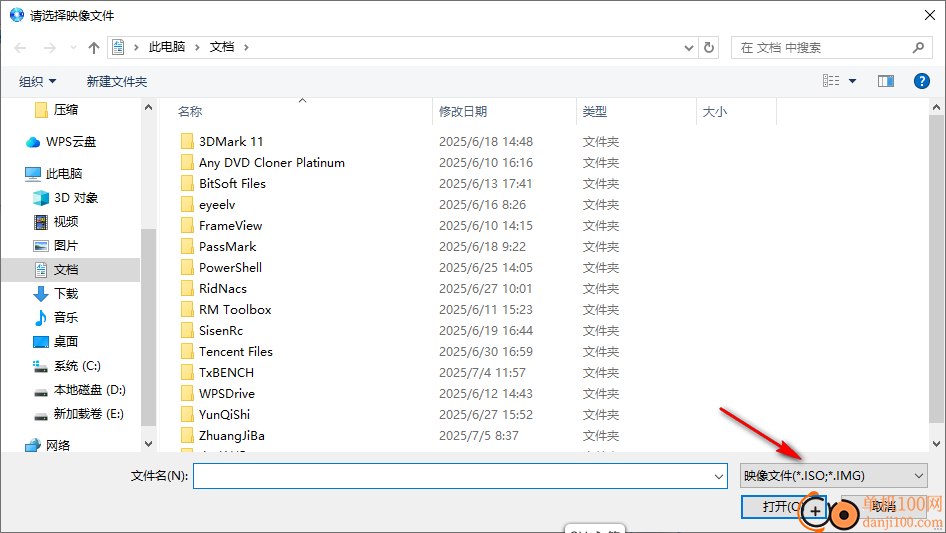Open 图片 in the sidebar
Screen dimensions: 946x533
(x=66, y=246)
